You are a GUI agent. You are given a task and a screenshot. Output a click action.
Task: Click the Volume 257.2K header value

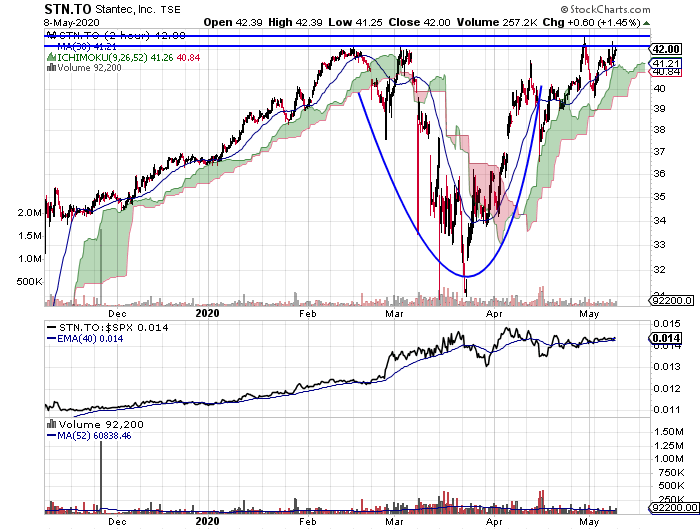click(x=496, y=22)
